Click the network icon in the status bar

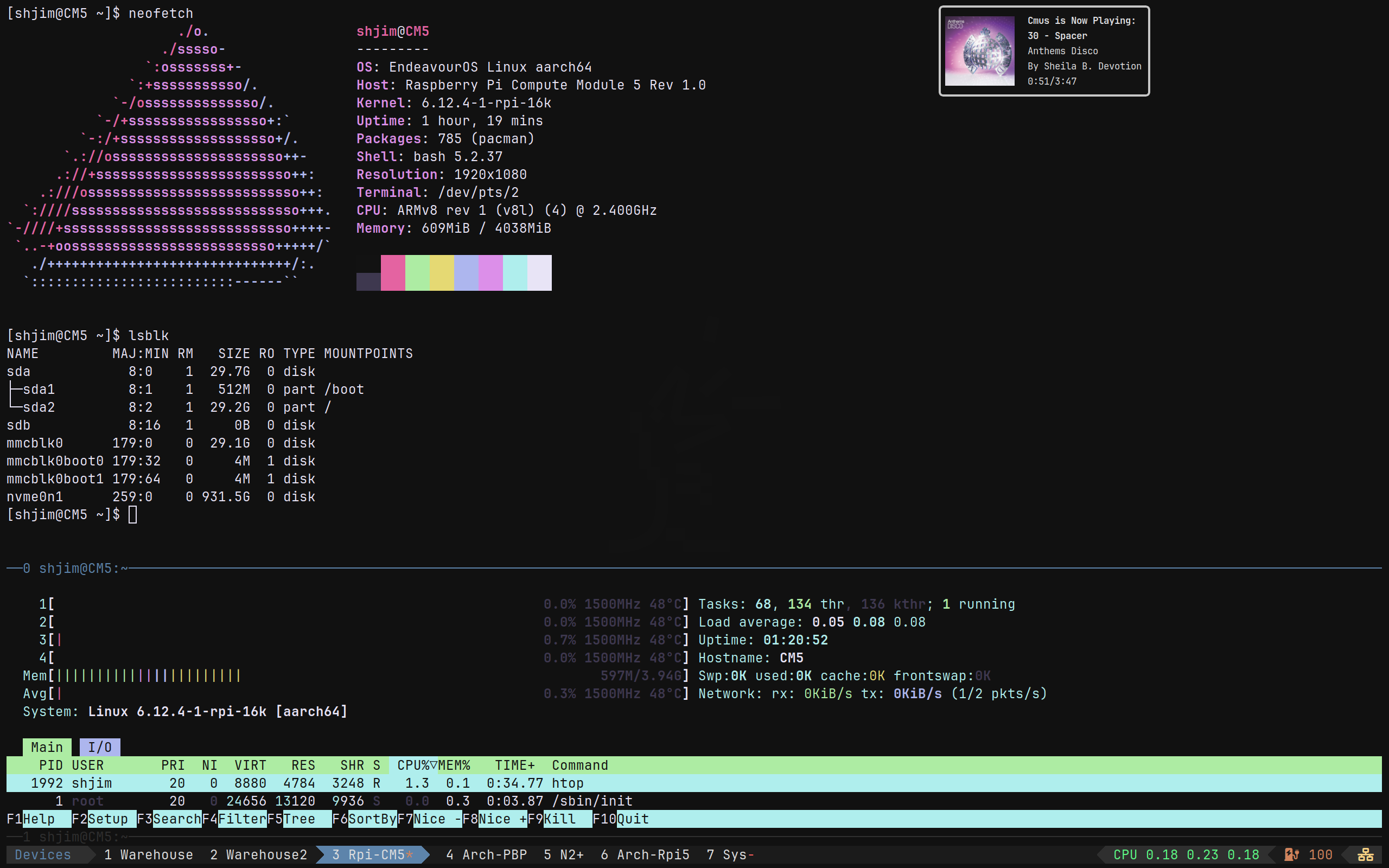pos(1365,855)
